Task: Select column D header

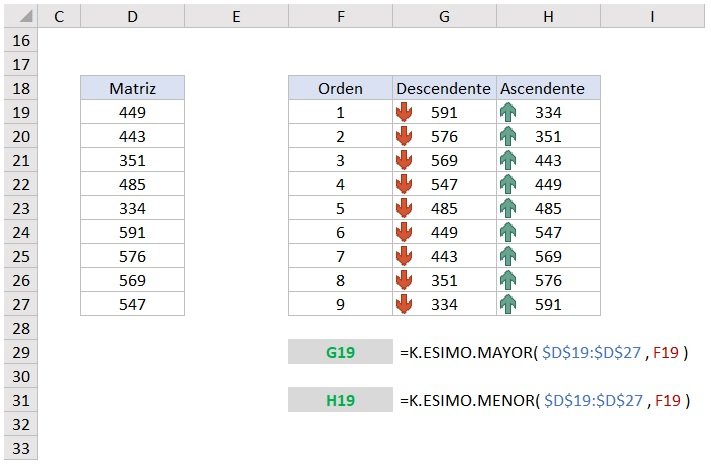Action: pos(132,16)
